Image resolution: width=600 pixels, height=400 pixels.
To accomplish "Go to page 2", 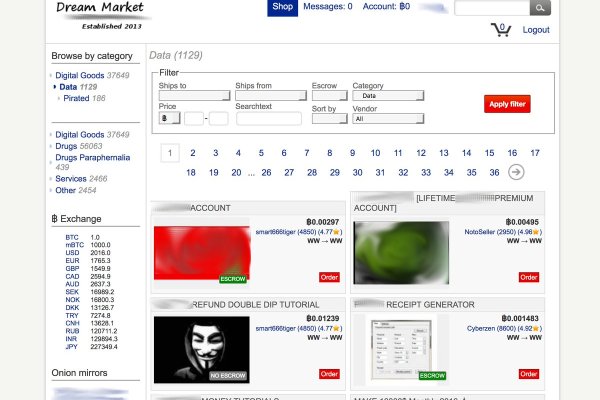I will pyautogui.click(x=192, y=153).
